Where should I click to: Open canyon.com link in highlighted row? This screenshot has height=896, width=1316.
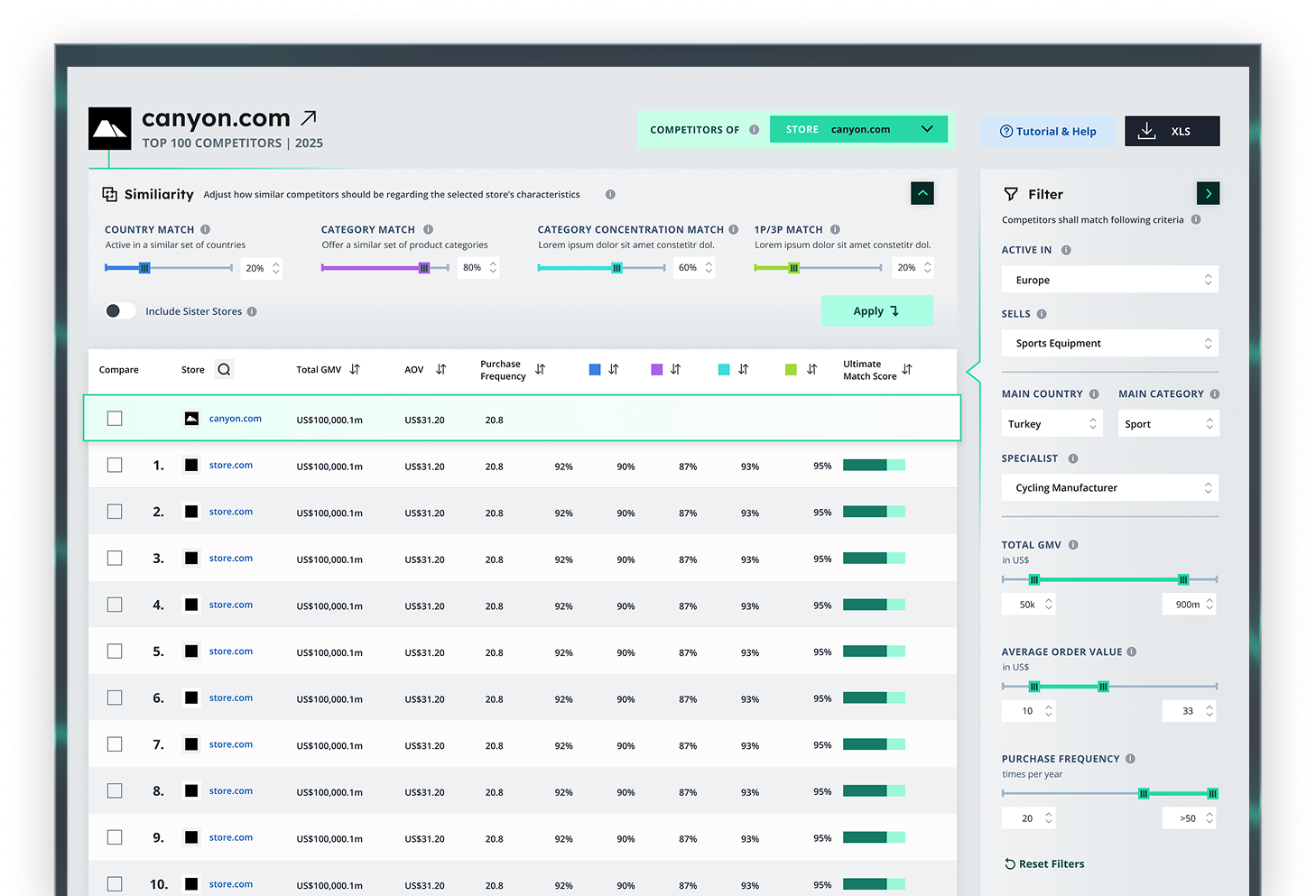pyautogui.click(x=236, y=419)
